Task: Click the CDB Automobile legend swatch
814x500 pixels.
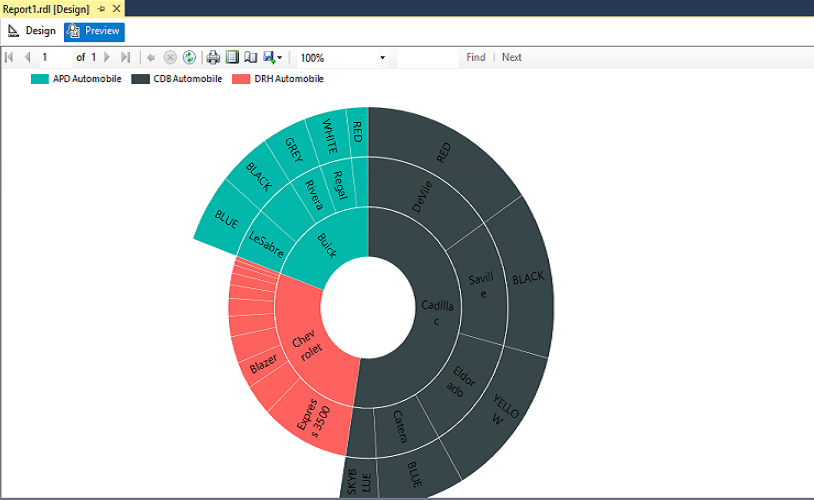Action: 140,79
